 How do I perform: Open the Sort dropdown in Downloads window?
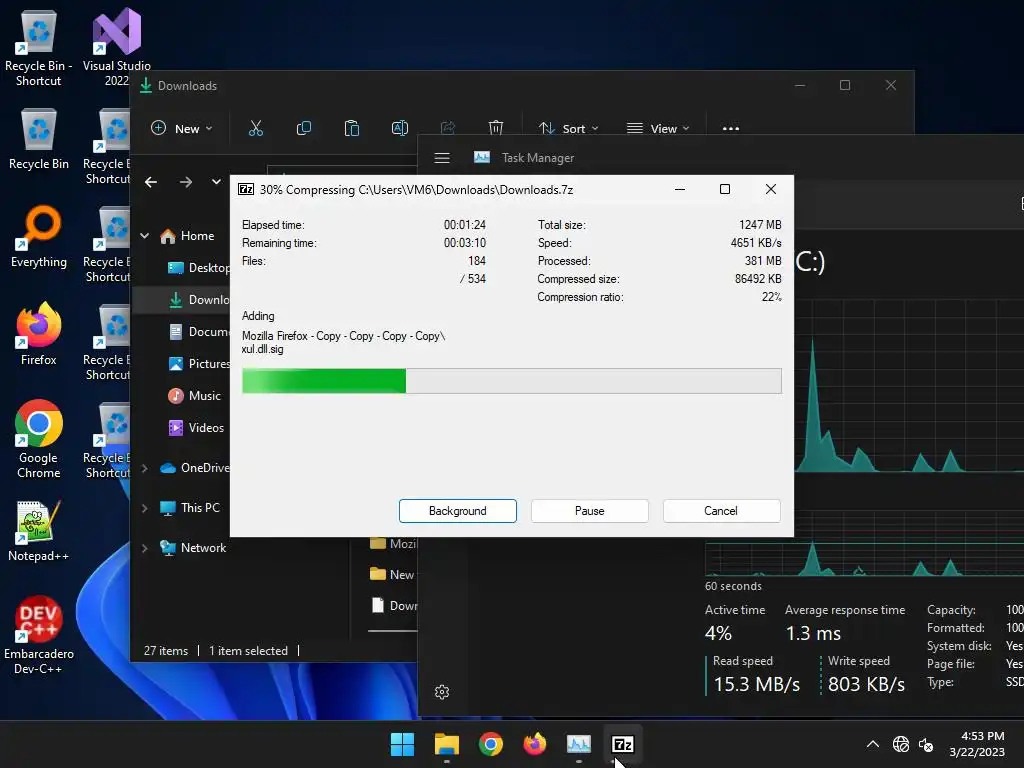[x=568, y=129]
